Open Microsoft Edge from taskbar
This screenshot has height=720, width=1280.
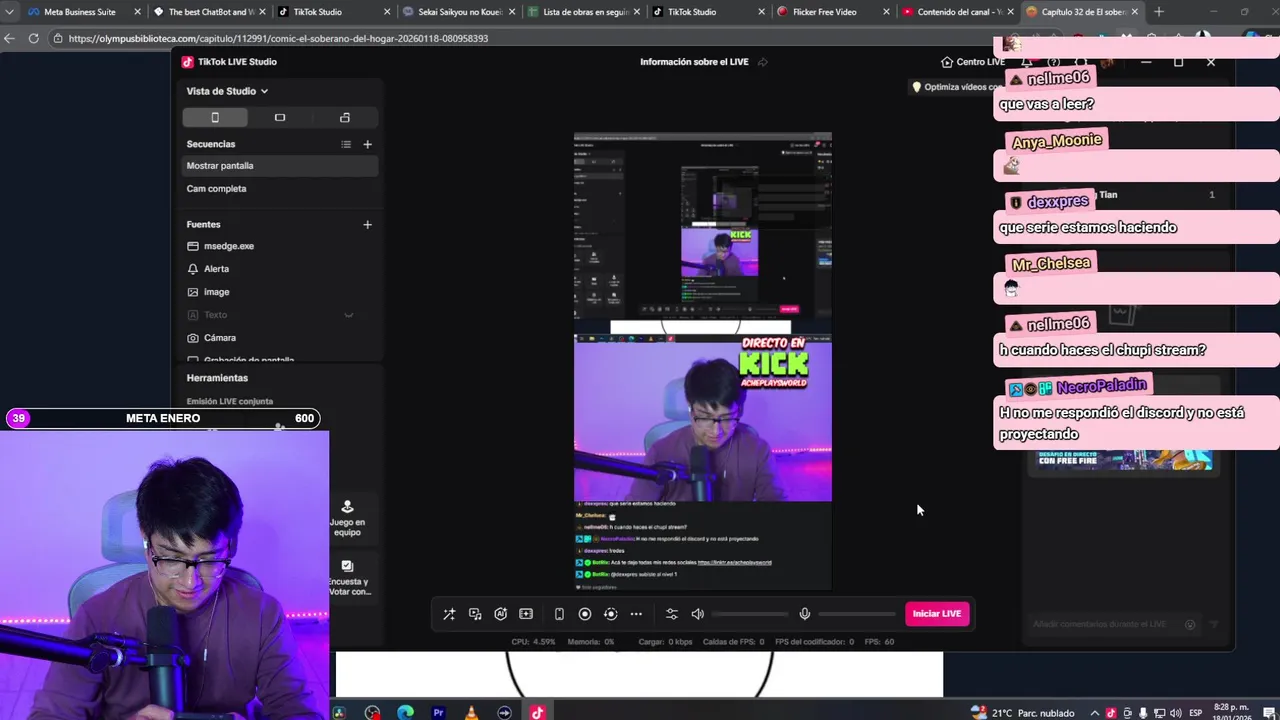(405, 713)
